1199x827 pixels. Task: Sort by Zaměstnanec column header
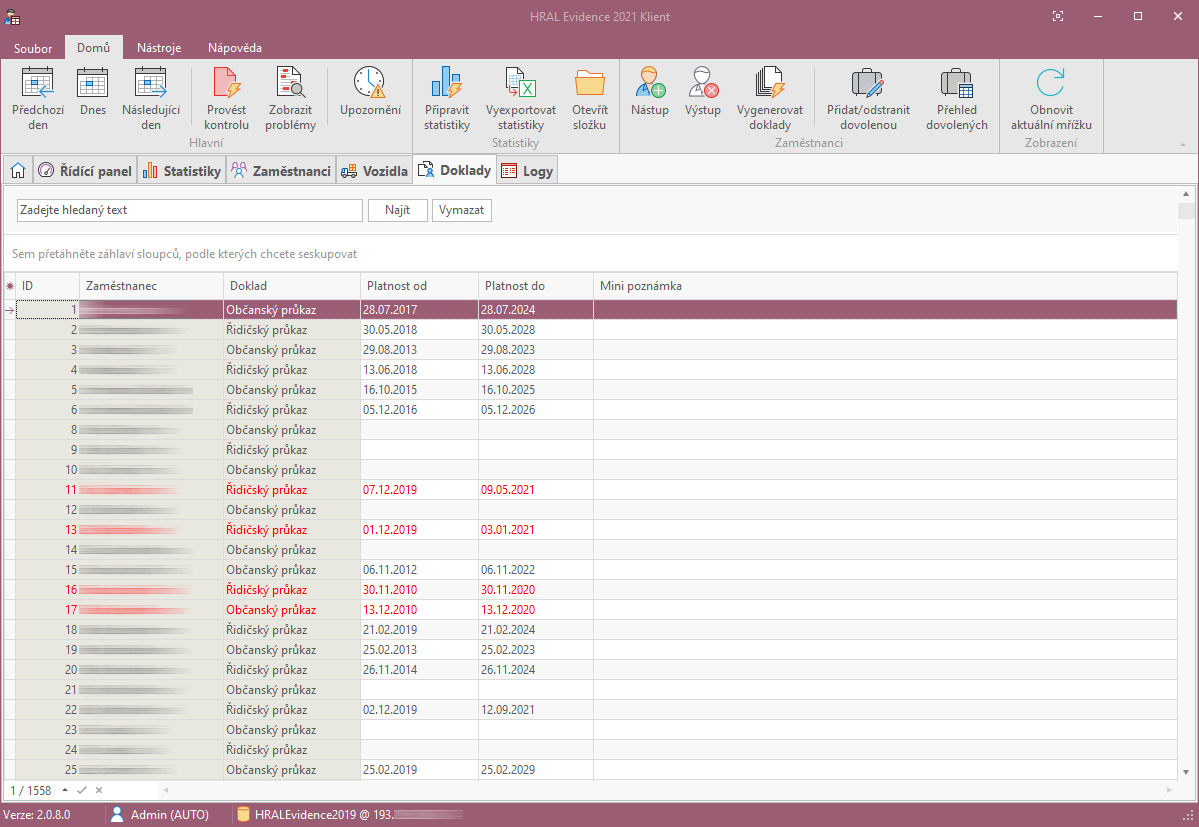click(x=151, y=286)
